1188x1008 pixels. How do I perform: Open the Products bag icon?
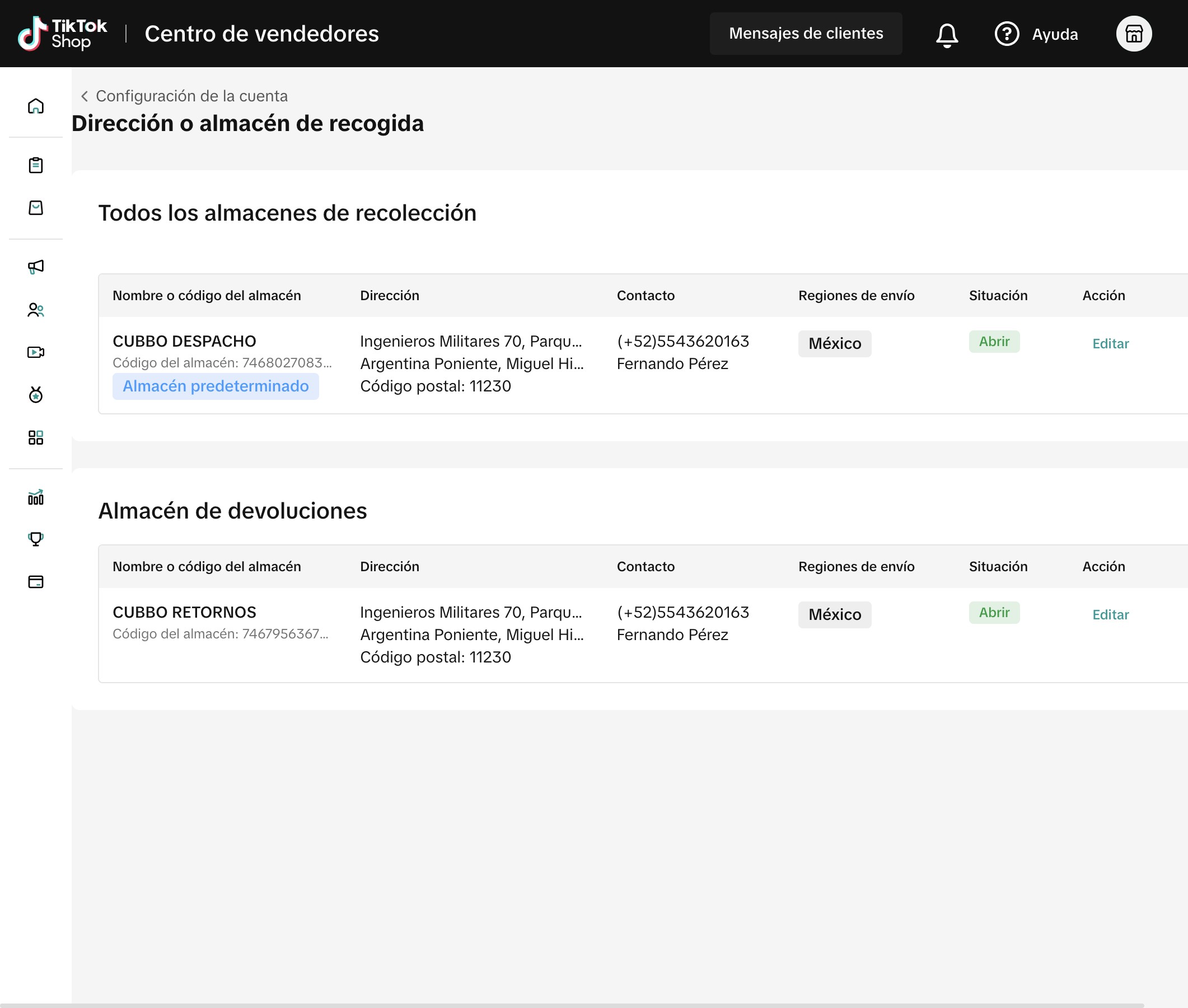[x=35, y=207]
